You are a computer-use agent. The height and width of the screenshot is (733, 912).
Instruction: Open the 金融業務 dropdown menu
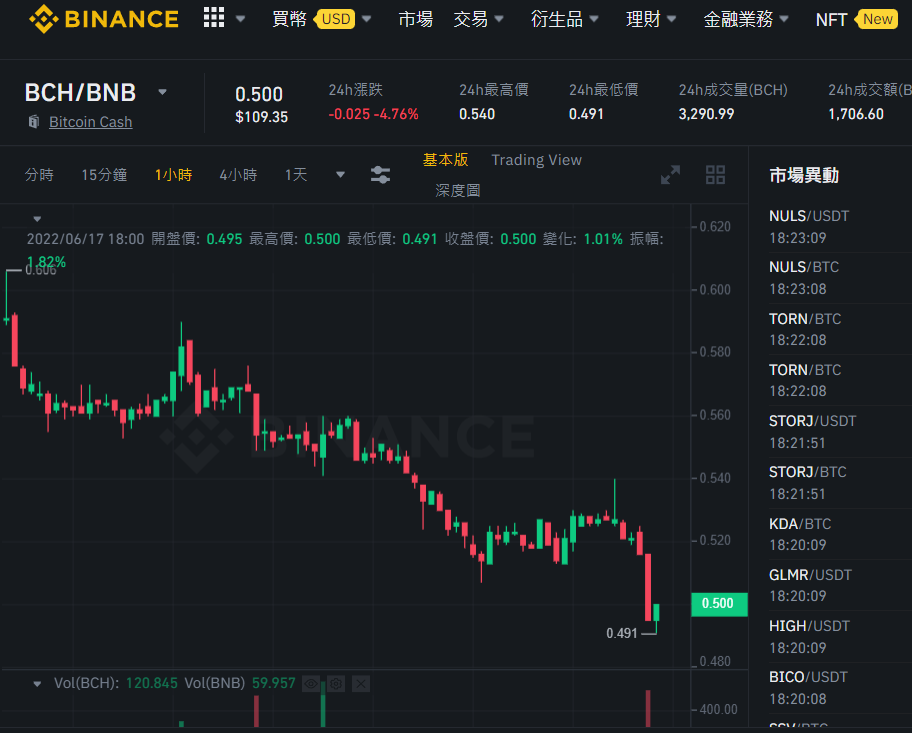(746, 19)
